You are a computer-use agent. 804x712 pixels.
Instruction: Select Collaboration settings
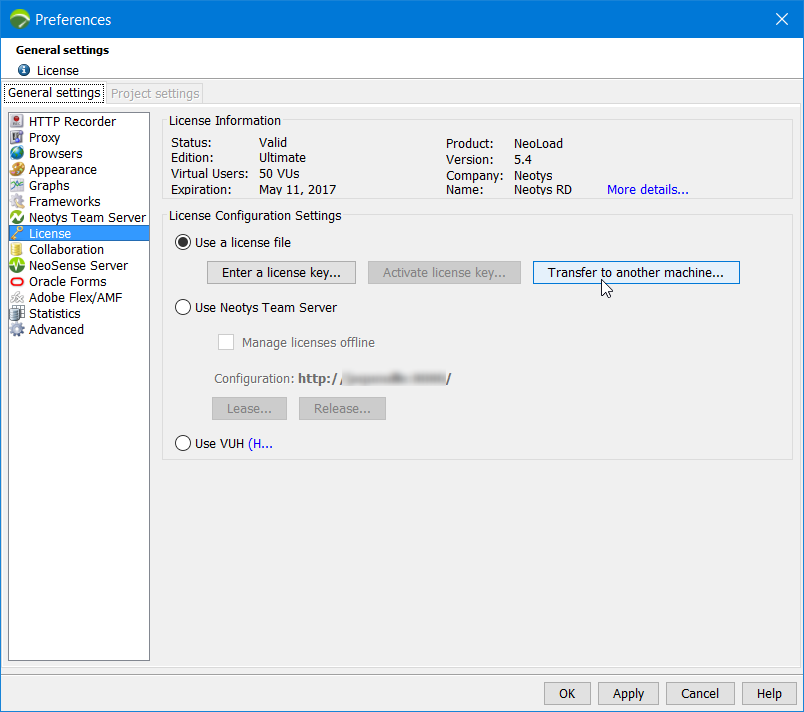point(66,249)
